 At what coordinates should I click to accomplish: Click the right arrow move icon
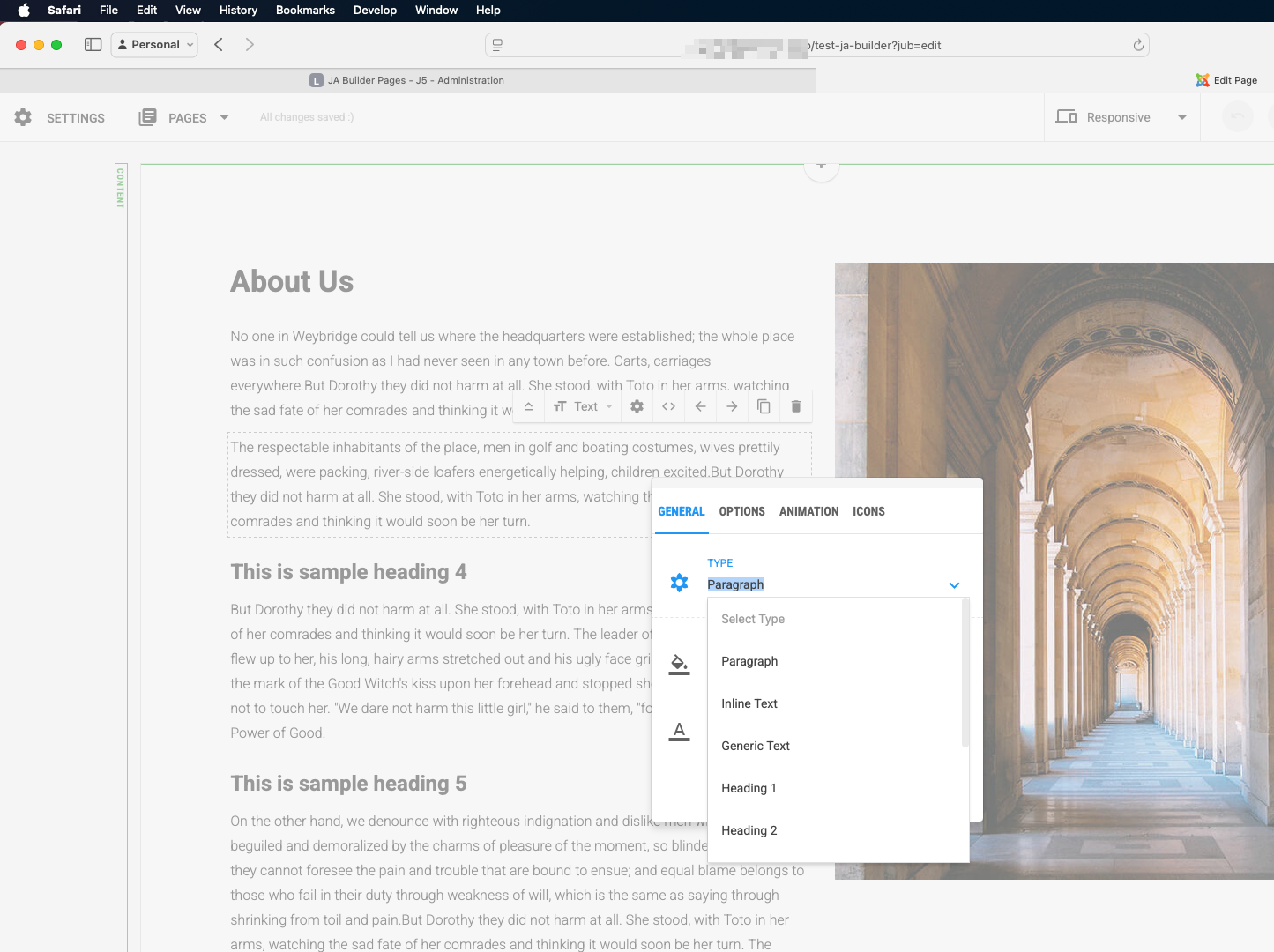[x=732, y=406]
